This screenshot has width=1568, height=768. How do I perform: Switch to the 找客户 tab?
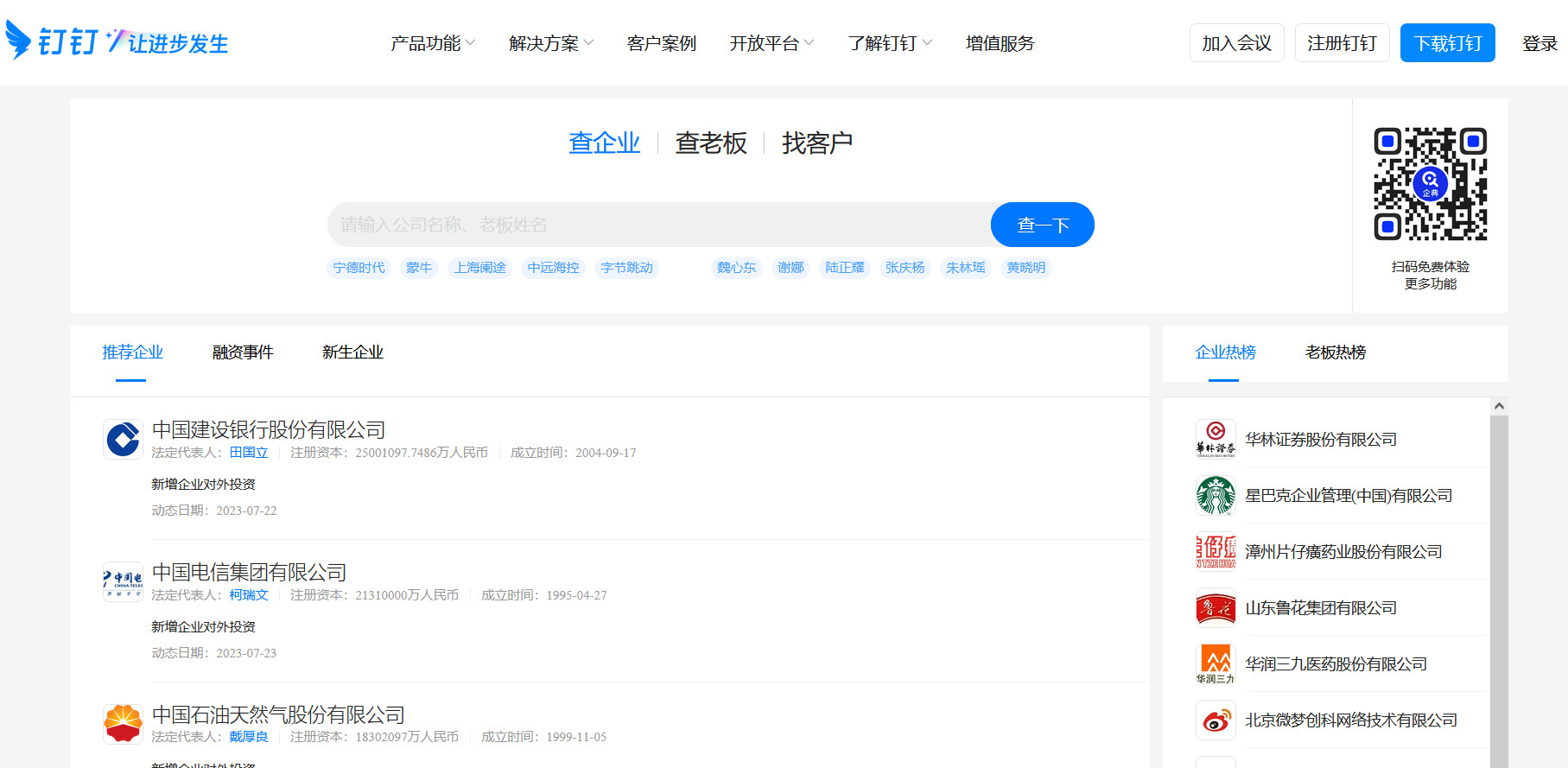click(x=817, y=143)
